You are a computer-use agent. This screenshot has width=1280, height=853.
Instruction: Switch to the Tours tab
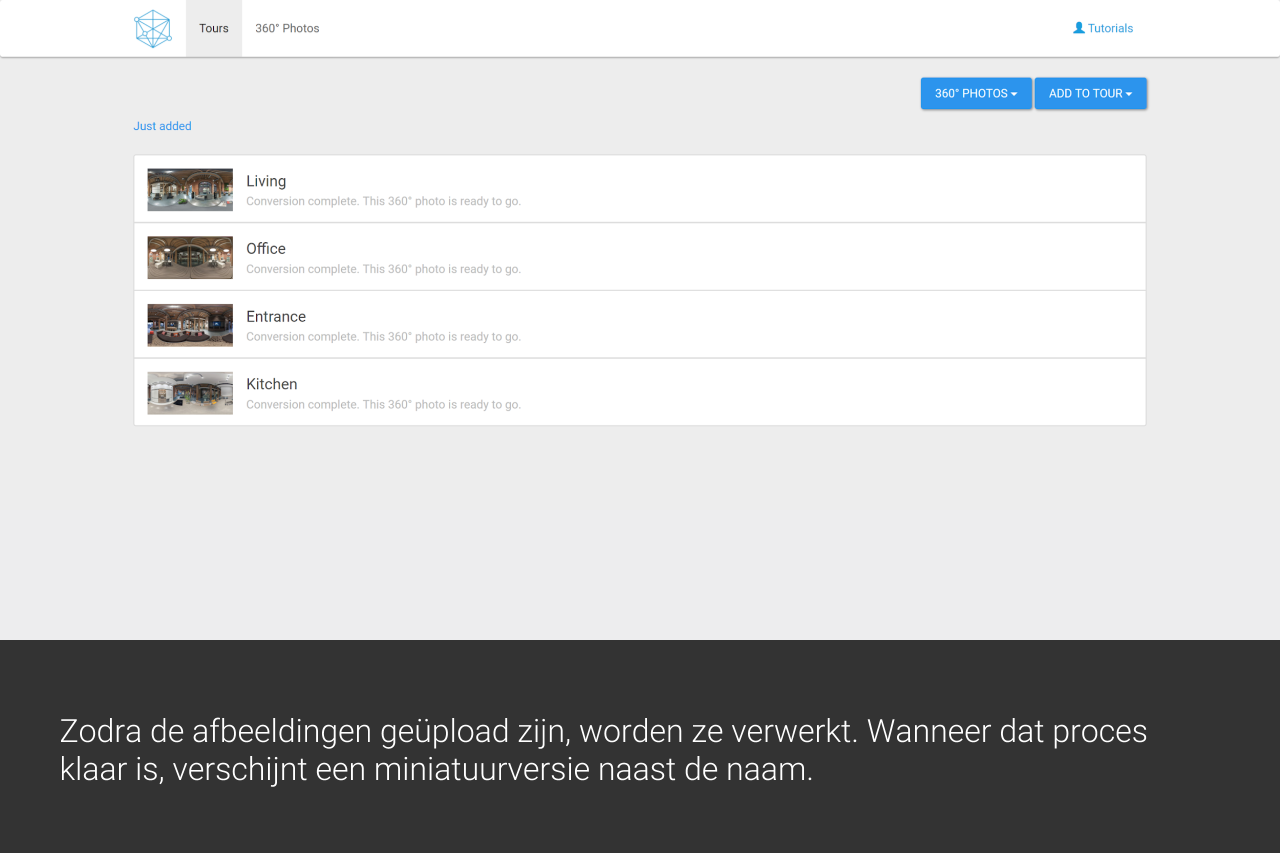(x=214, y=28)
